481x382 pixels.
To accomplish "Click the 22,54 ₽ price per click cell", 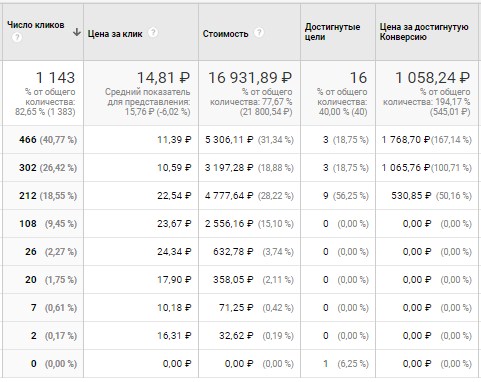I will (174, 196).
